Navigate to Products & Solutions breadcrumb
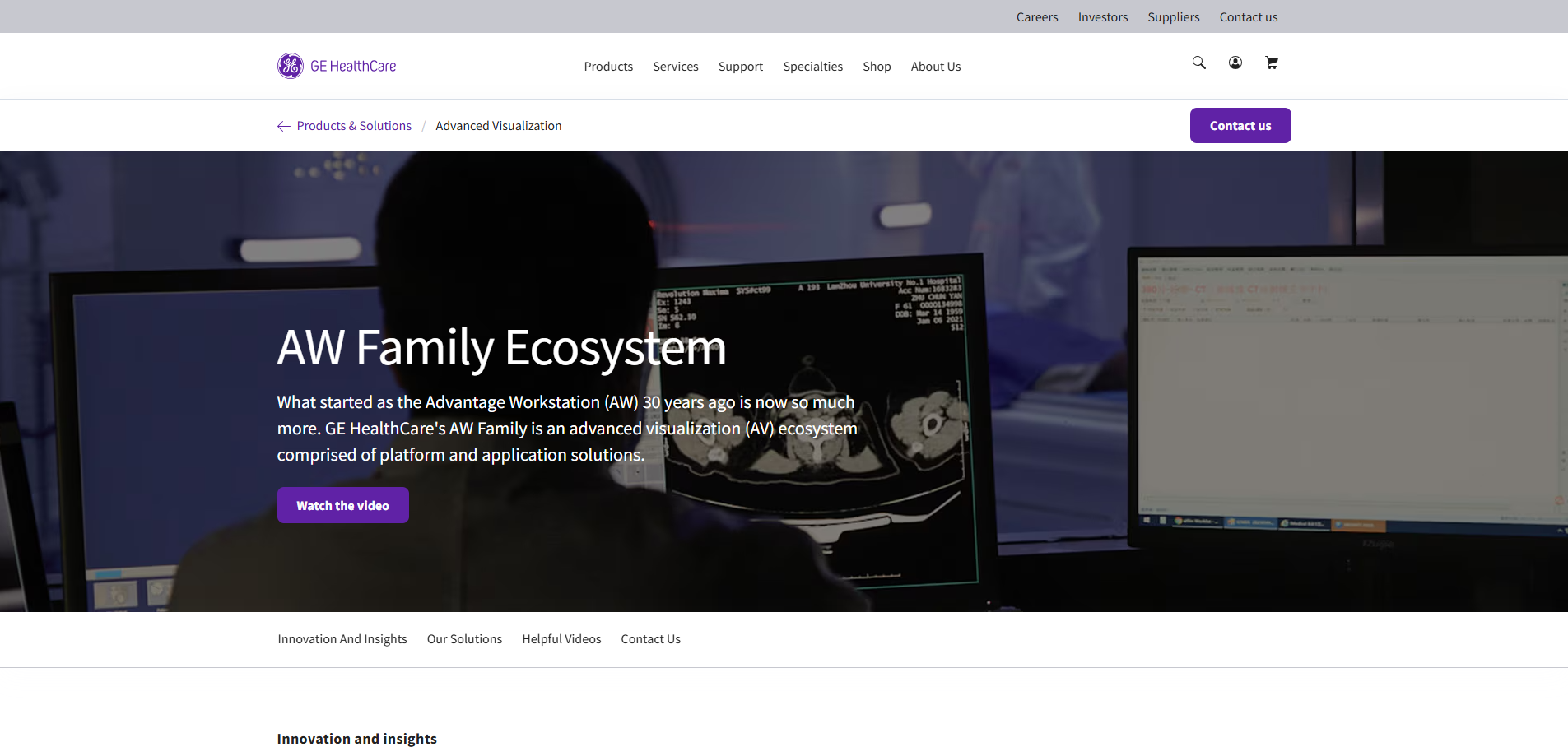Image resolution: width=1568 pixels, height=756 pixels. [x=354, y=126]
